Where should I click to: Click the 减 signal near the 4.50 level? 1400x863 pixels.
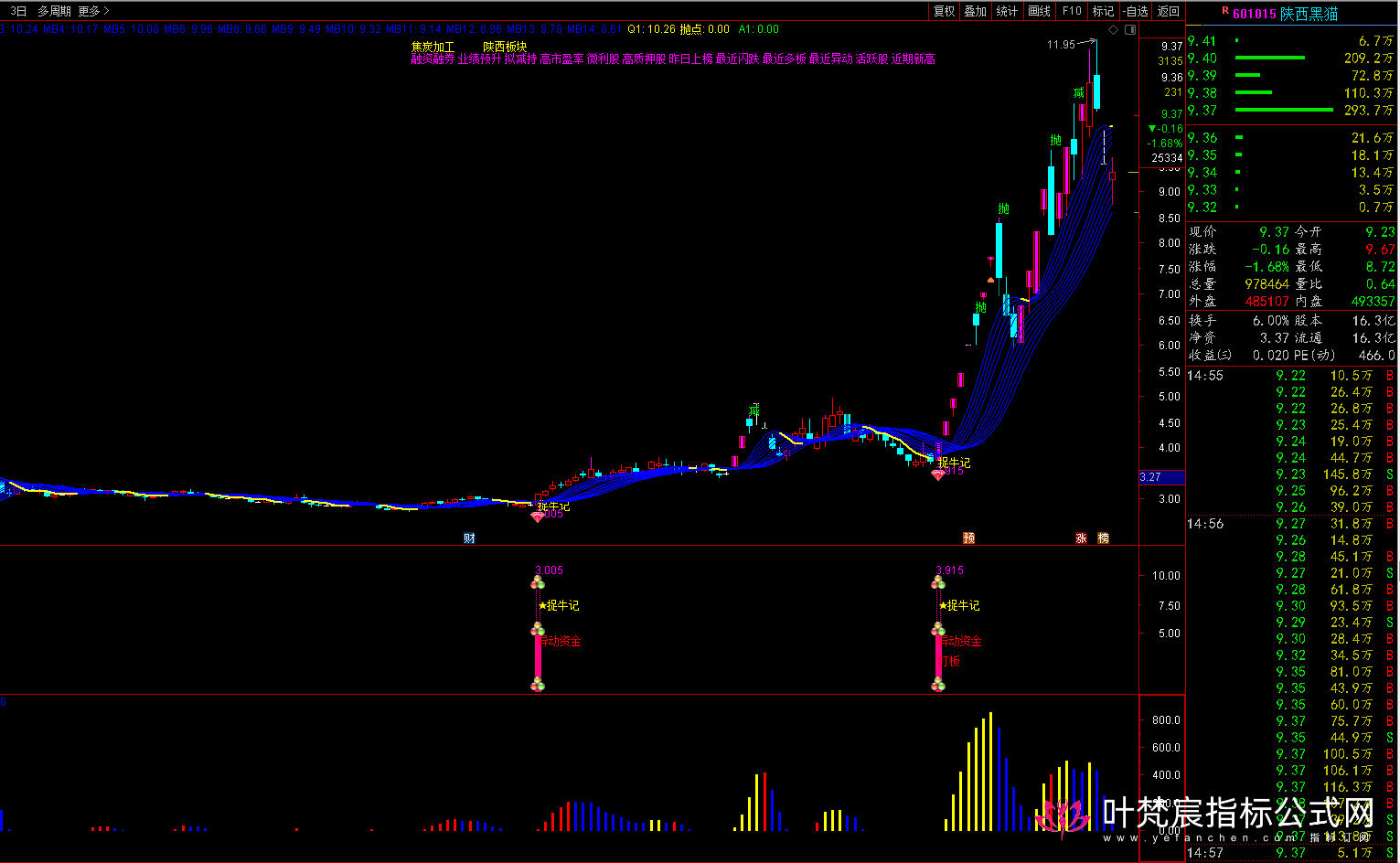click(x=754, y=410)
